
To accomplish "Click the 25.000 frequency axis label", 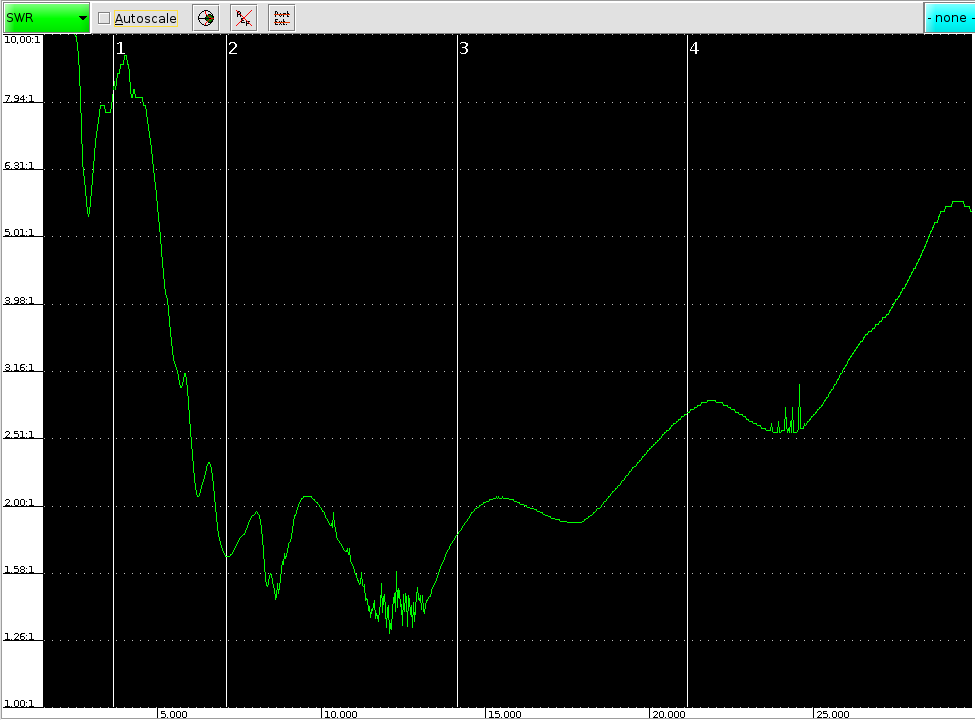I will pyautogui.click(x=832, y=714).
